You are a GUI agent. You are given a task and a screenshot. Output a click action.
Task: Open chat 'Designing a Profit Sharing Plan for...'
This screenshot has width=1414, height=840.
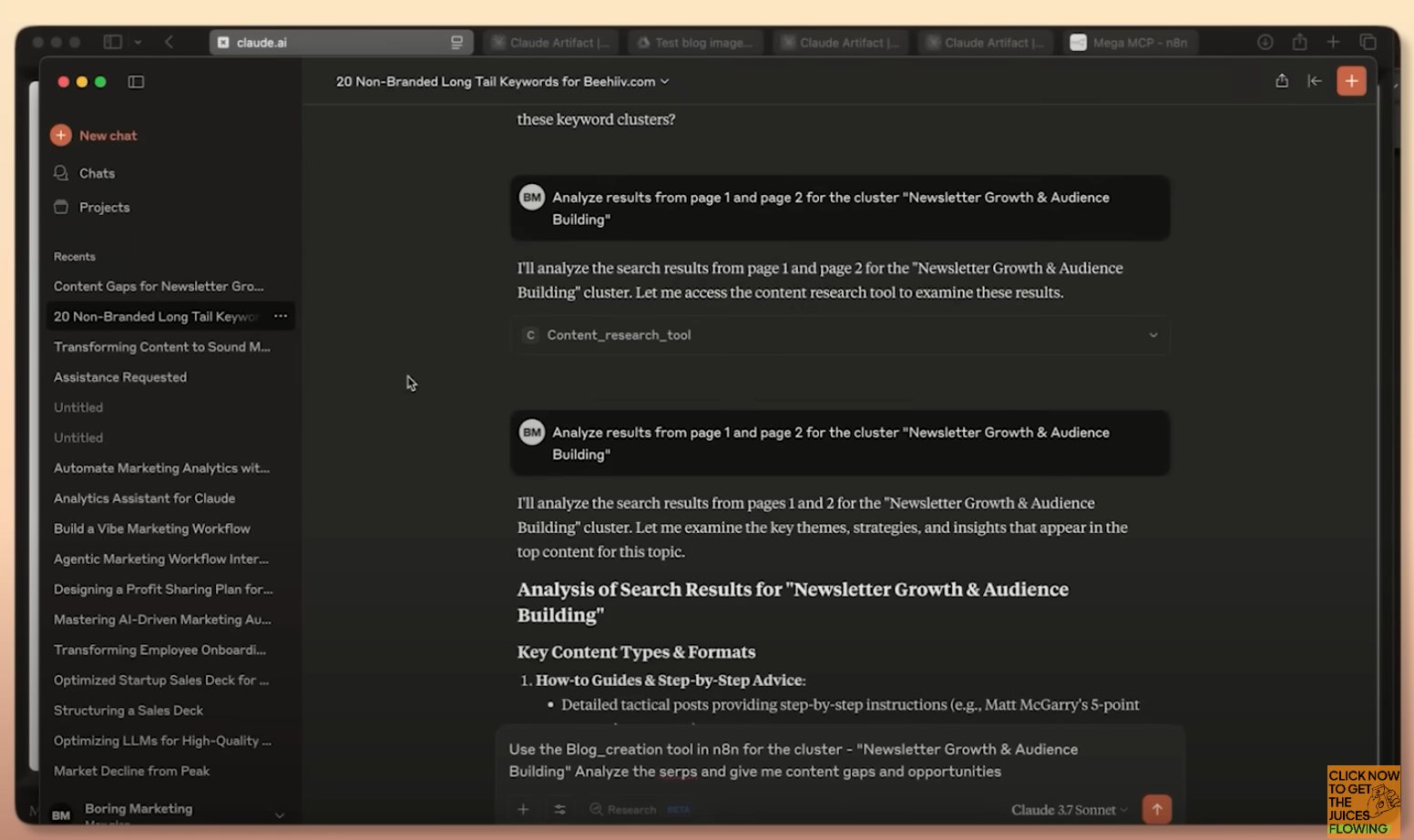click(x=163, y=589)
